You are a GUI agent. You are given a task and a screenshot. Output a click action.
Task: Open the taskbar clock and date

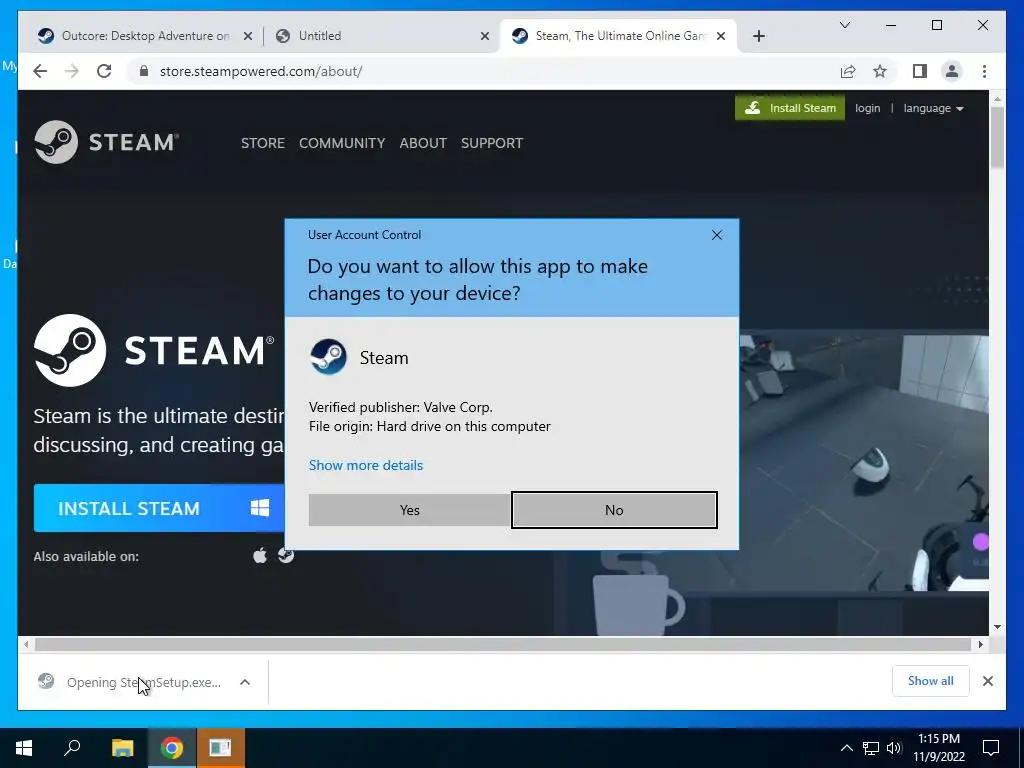(939, 748)
